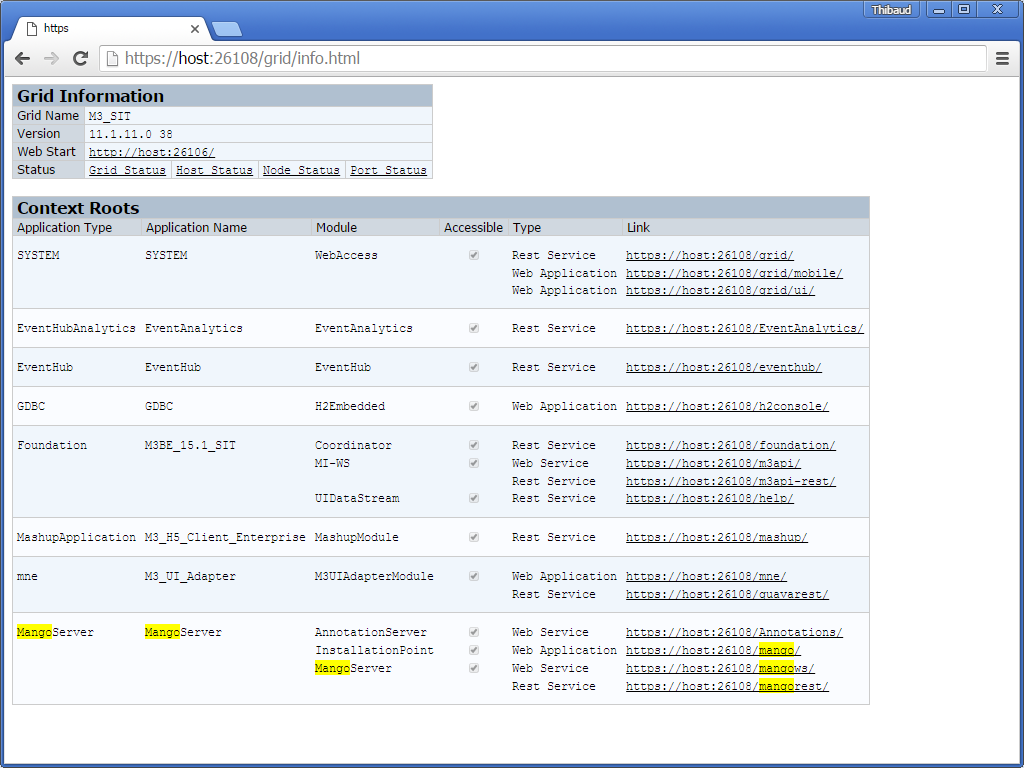Close the https tab
The width and height of the screenshot is (1024, 768).
tap(195, 29)
